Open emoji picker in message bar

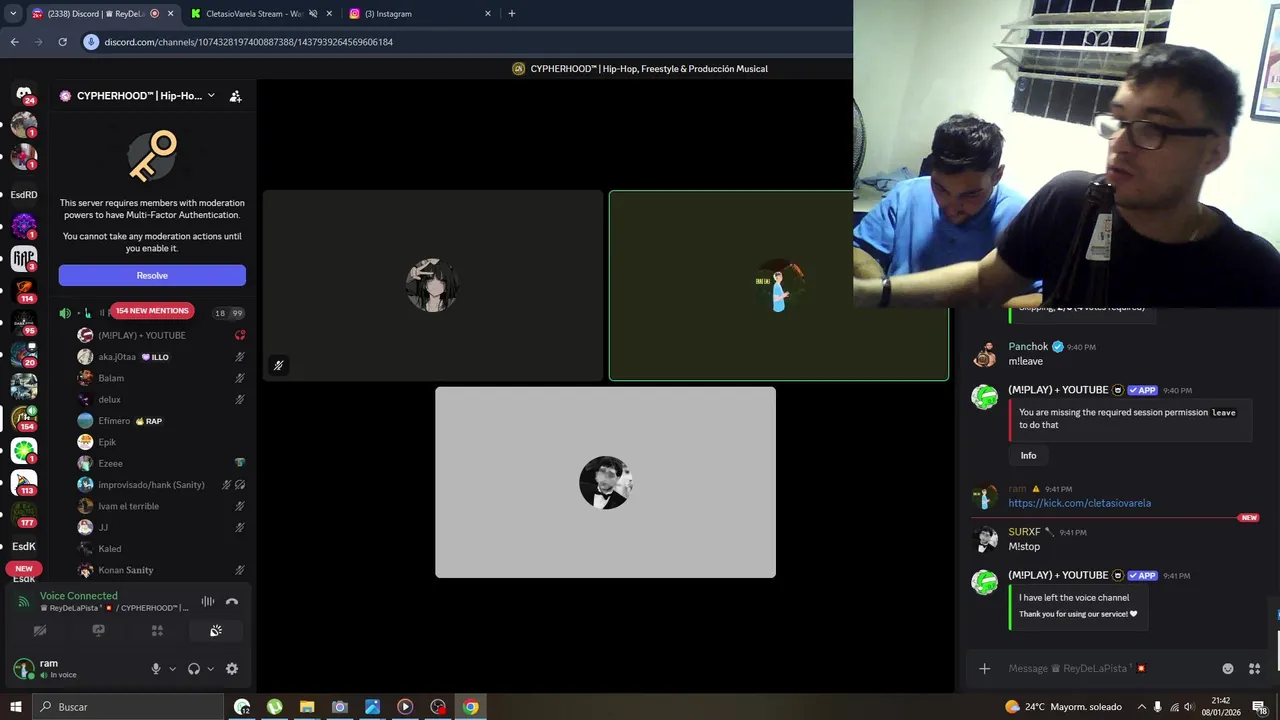[1228, 669]
